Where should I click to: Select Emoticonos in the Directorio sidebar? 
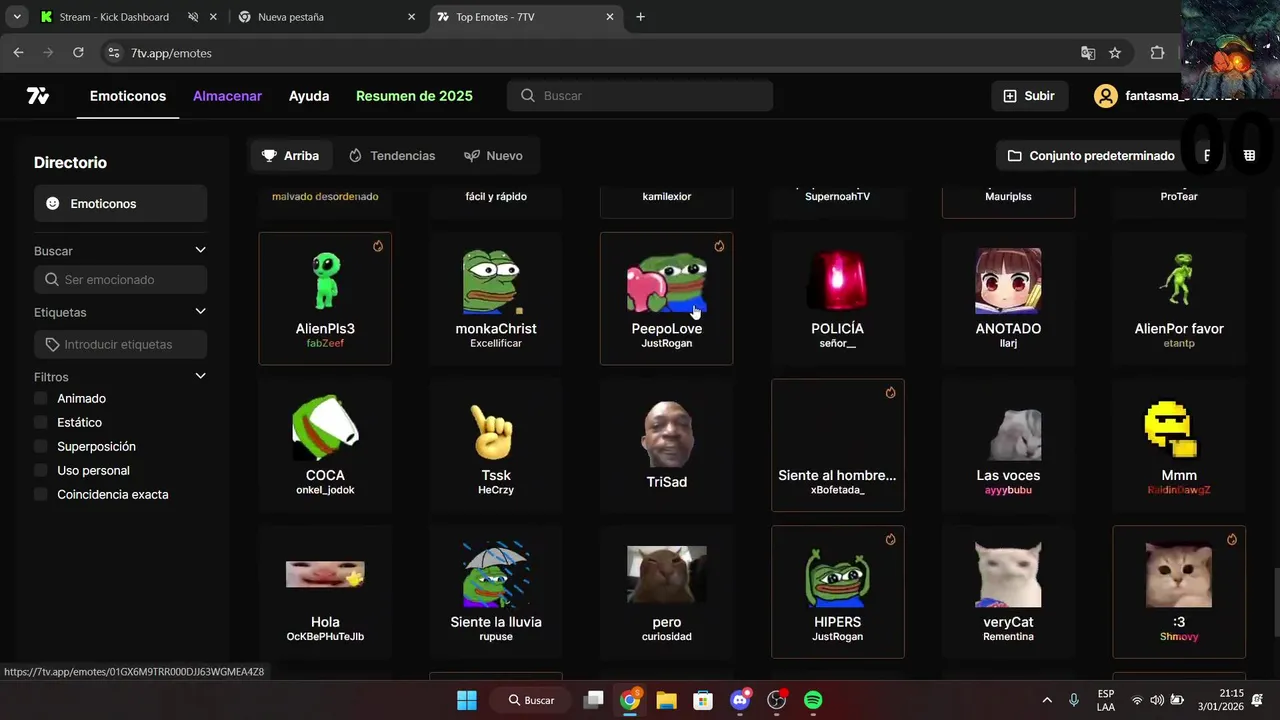[120, 204]
